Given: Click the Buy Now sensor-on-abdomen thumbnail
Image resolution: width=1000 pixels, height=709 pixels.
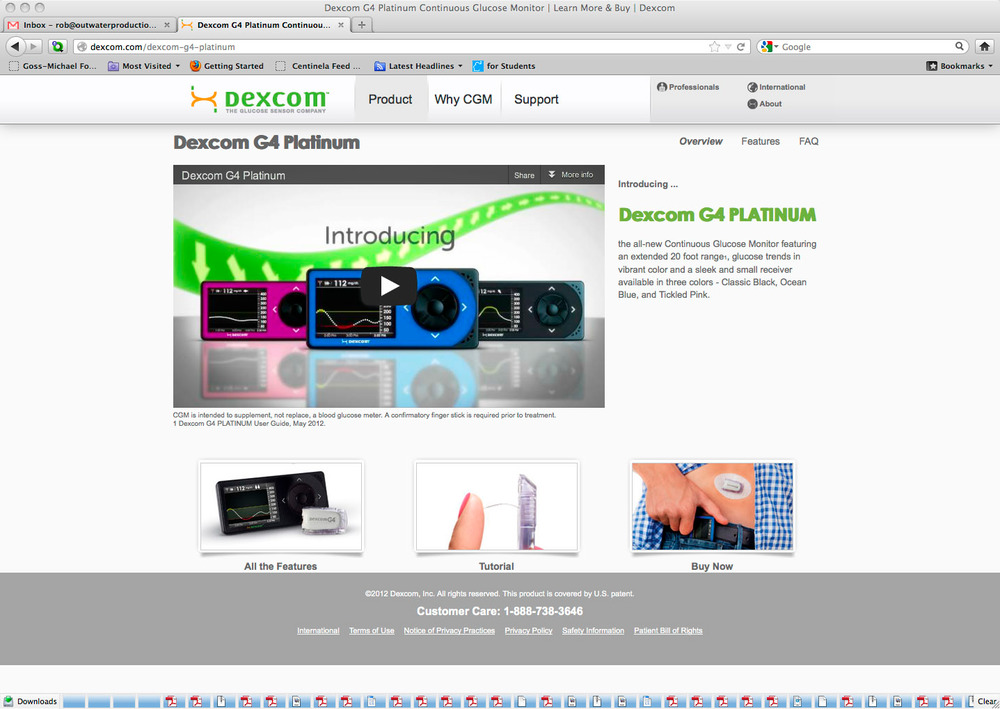Looking at the screenshot, I should pos(712,506).
